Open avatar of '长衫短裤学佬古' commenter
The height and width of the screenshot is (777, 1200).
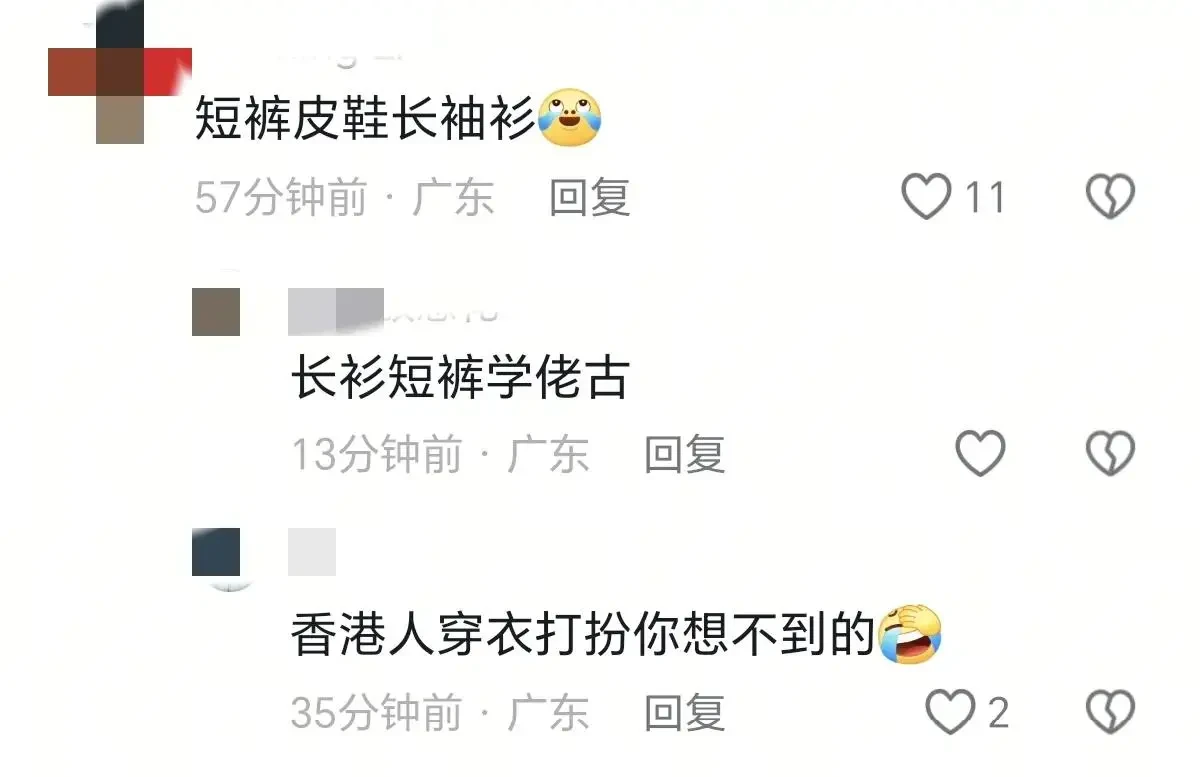coord(216,311)
